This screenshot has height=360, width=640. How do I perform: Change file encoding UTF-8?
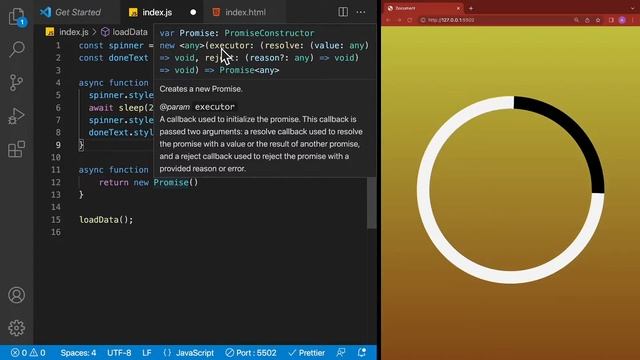[x=119, y=353]
